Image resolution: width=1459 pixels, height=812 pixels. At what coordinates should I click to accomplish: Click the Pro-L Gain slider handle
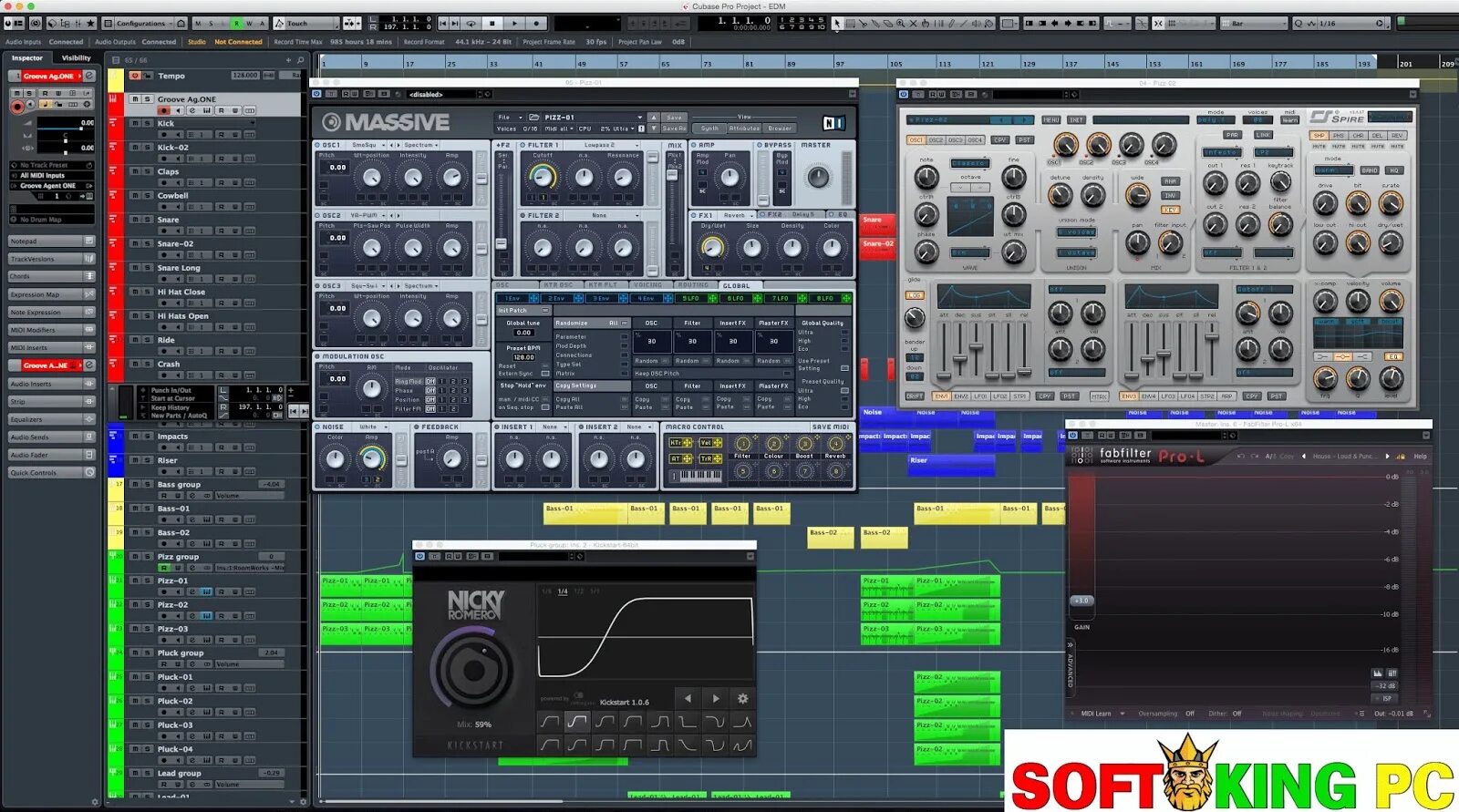[x=1081, y=601]
